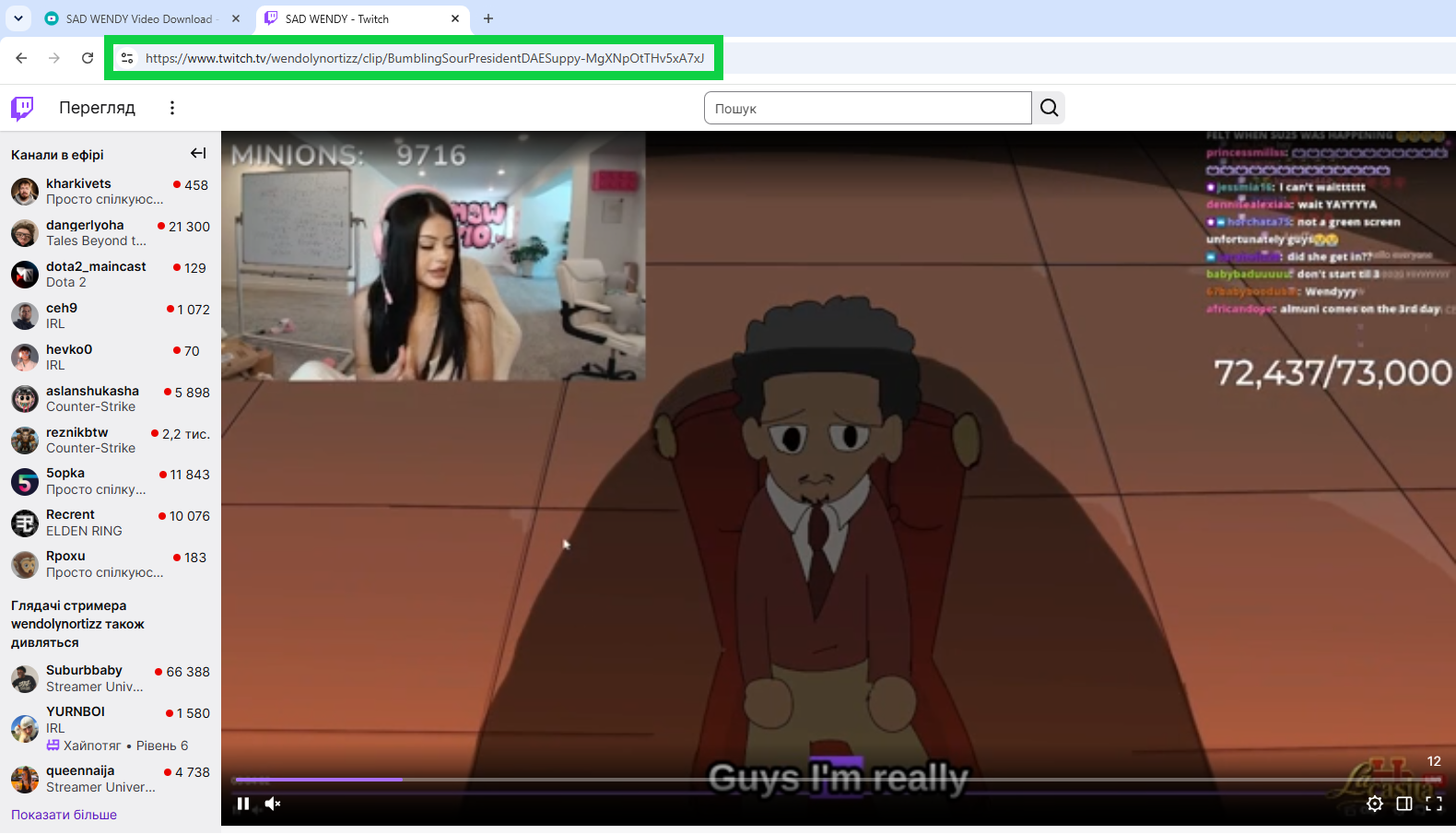Click the Пошук search field

[867, 108]
